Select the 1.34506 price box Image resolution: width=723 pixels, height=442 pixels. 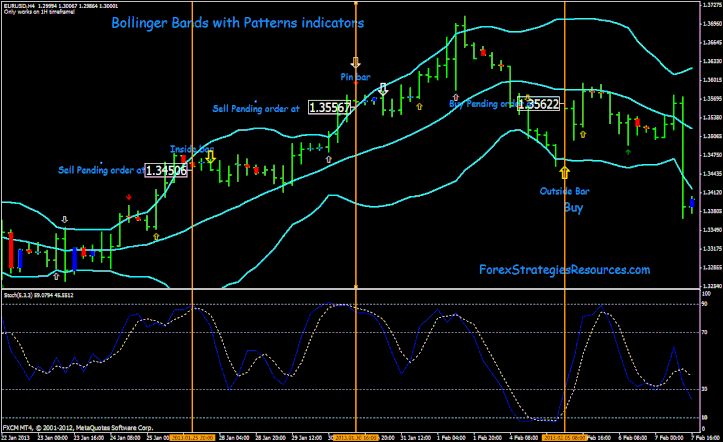point(166,171)
